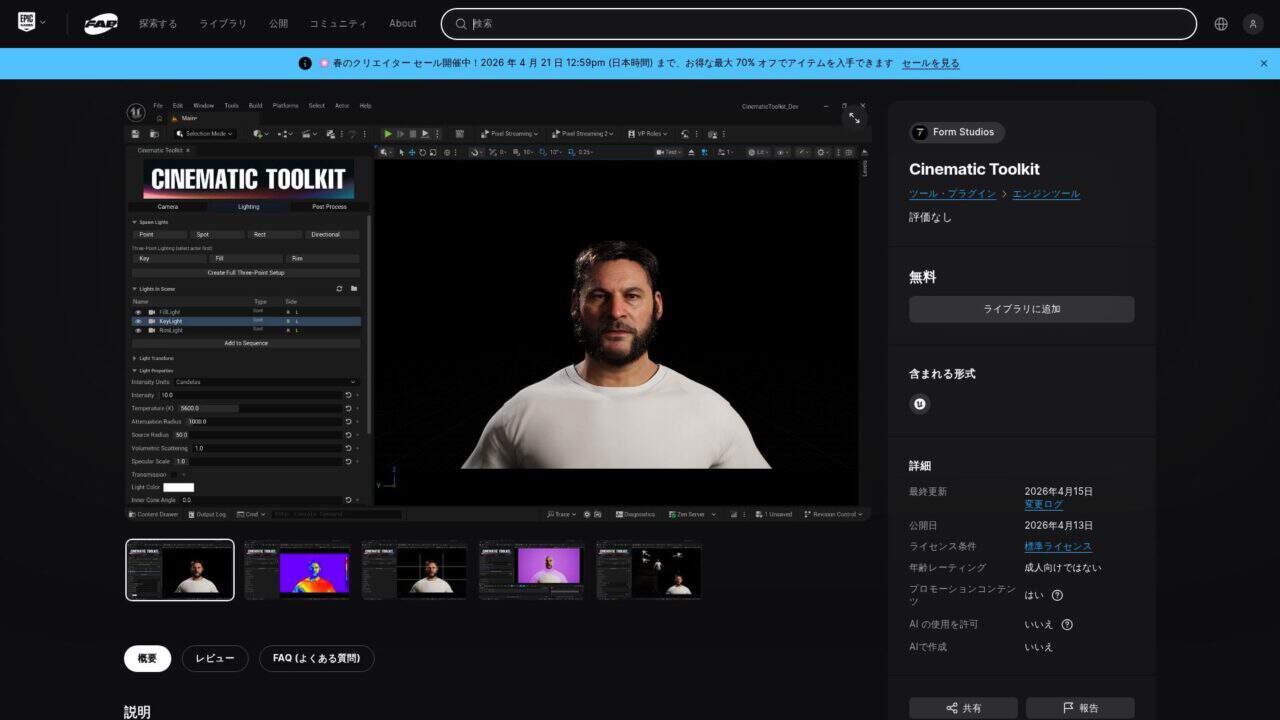1280x720 pixels.
Task: Open the globe language selector
Action: click(1221, 24)
